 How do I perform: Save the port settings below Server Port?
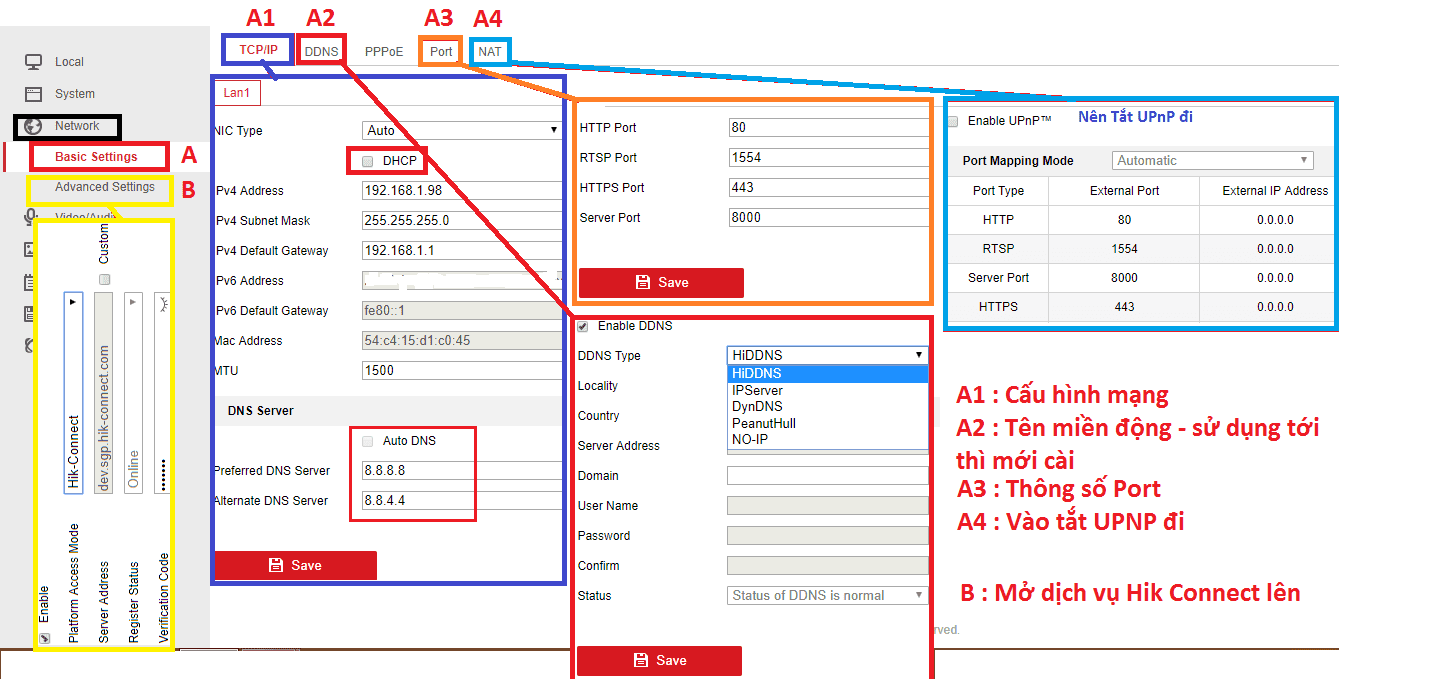661,282
